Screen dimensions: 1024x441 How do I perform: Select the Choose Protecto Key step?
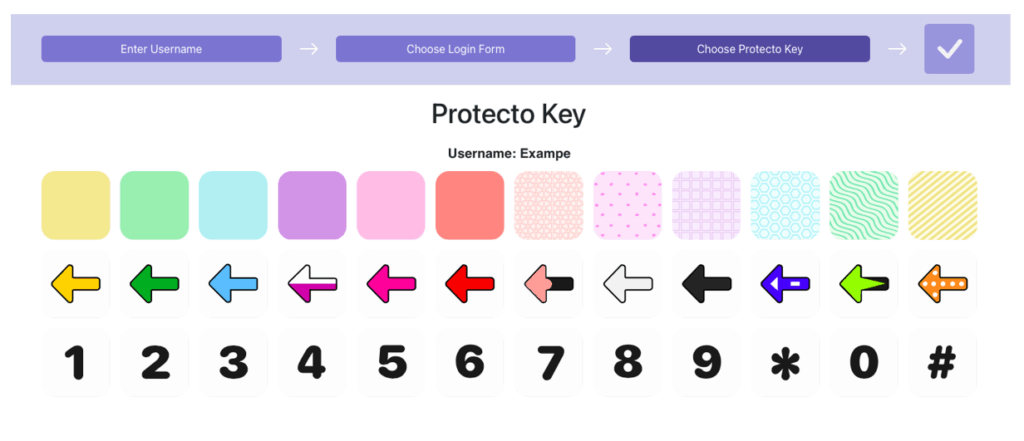click(750, 49)
